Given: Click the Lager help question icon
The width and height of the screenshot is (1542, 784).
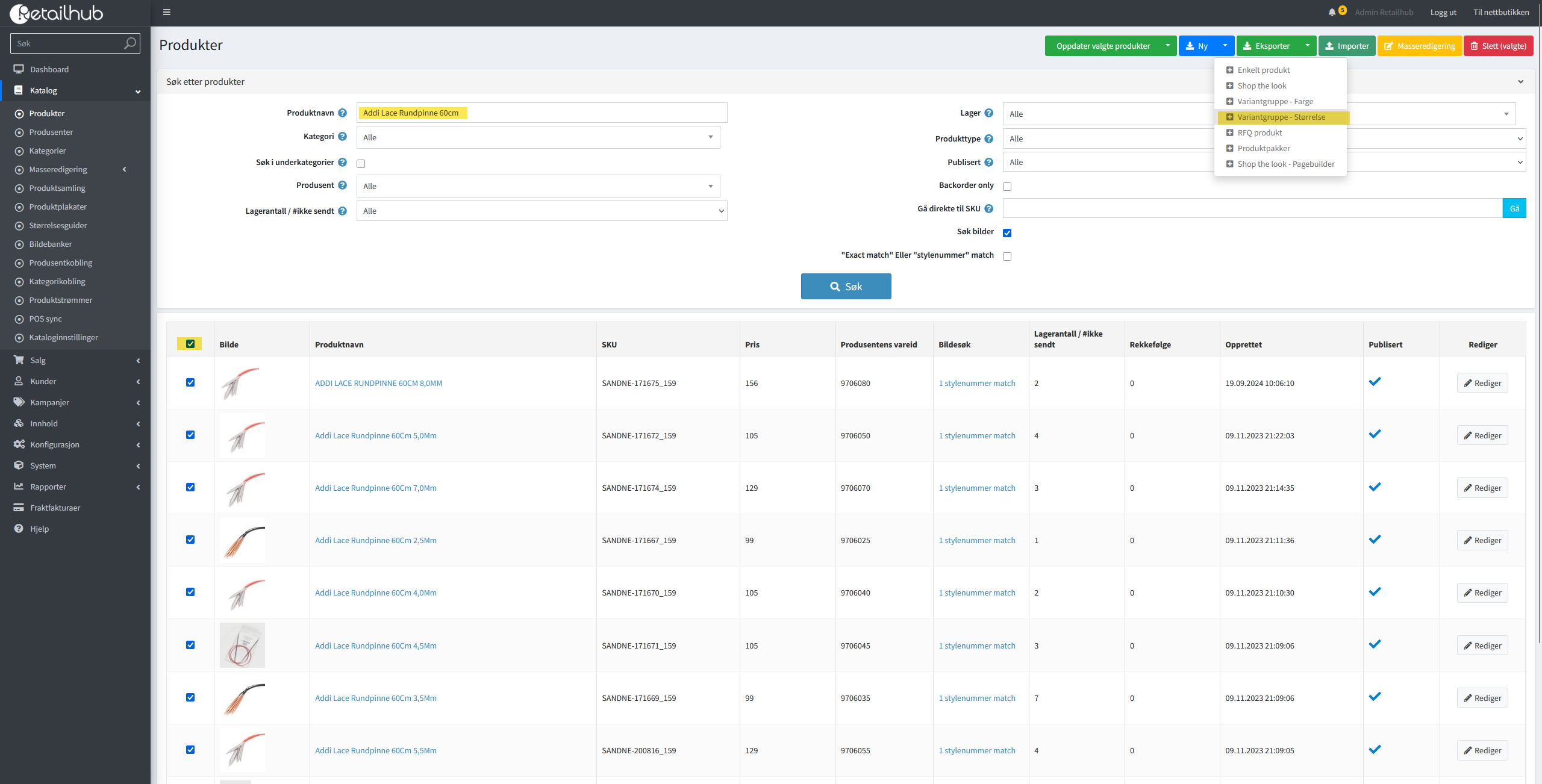Looking at the screenshot, I should tap(988, 113).
